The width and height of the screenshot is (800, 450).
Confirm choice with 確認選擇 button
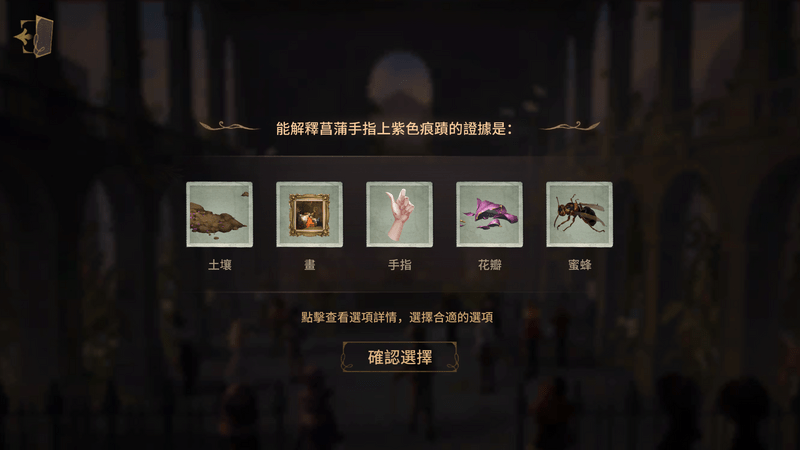click(x=399, y=357)
